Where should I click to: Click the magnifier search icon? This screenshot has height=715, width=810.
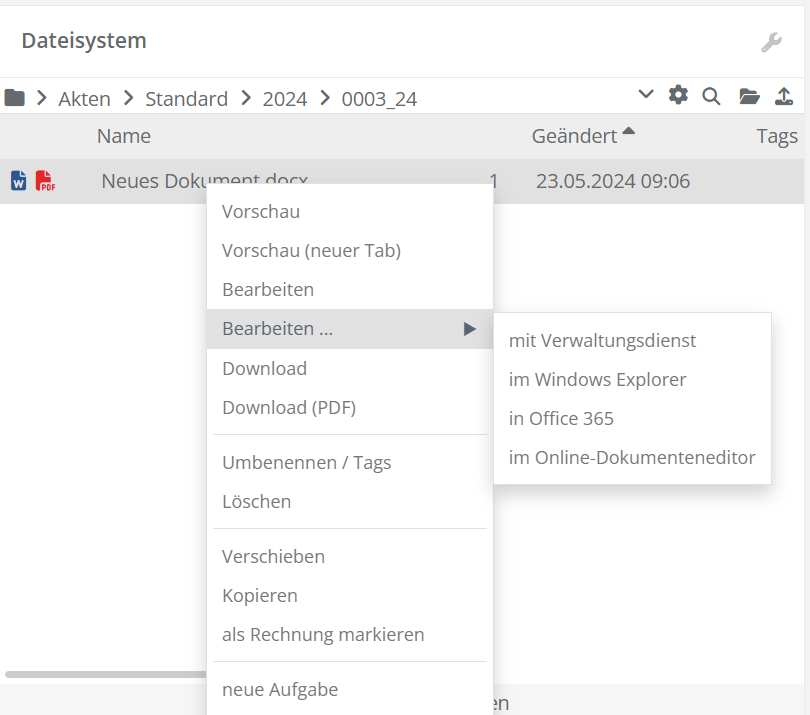(x=711, y=96)
